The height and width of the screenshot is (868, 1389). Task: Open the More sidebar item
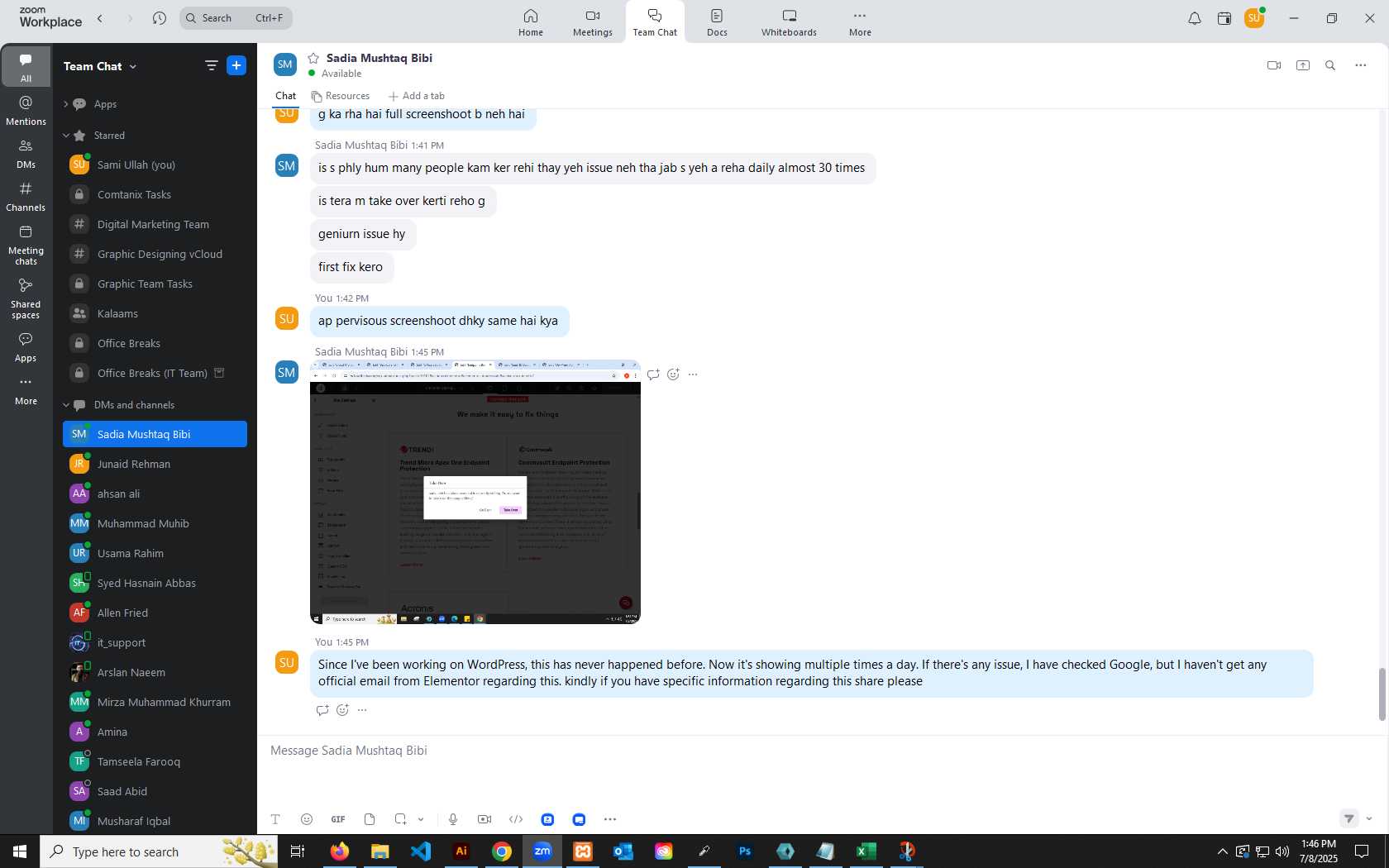point(26,390)
